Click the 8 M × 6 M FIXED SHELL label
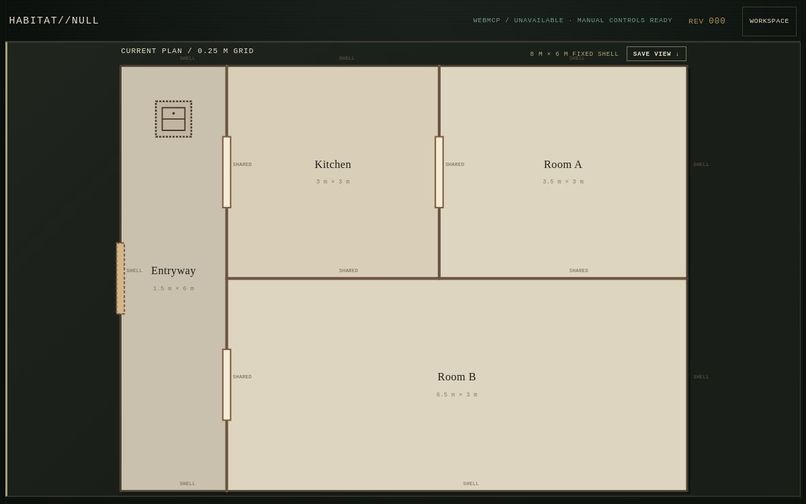Screen dimensions: 806x504 click(x=574, y=53)
